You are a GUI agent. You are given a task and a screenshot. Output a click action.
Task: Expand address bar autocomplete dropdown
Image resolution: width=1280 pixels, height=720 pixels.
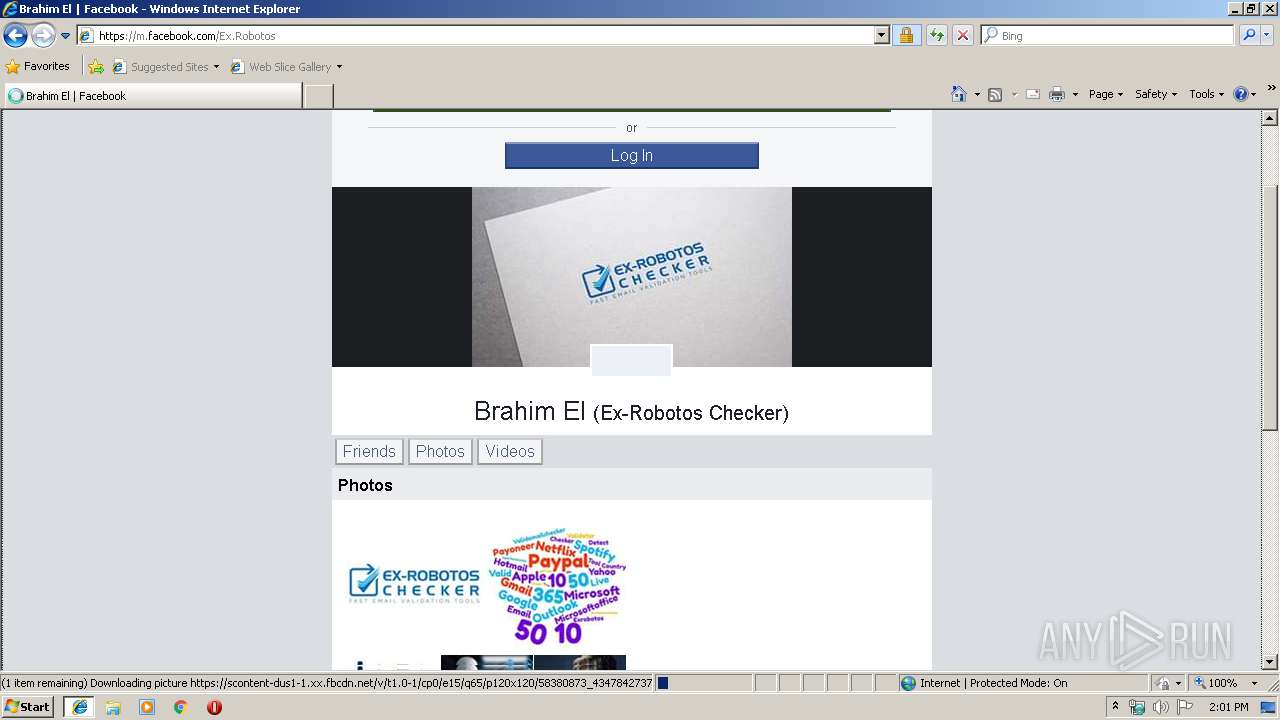tap(882, 35)
